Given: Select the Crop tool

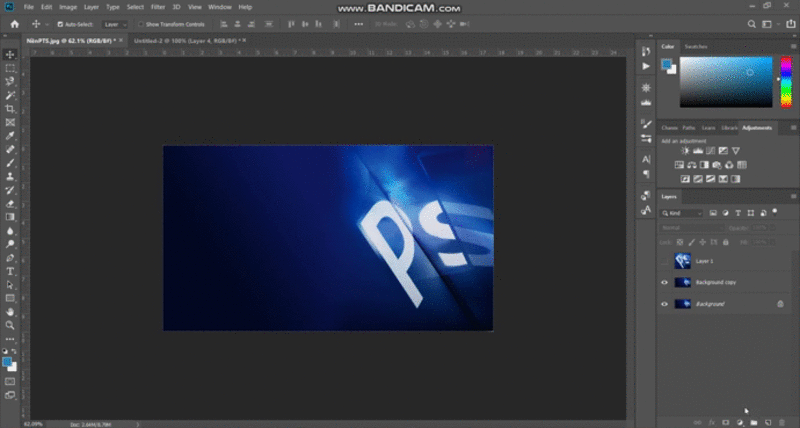Looking at the screenshot, I should (x=10, y=108).
